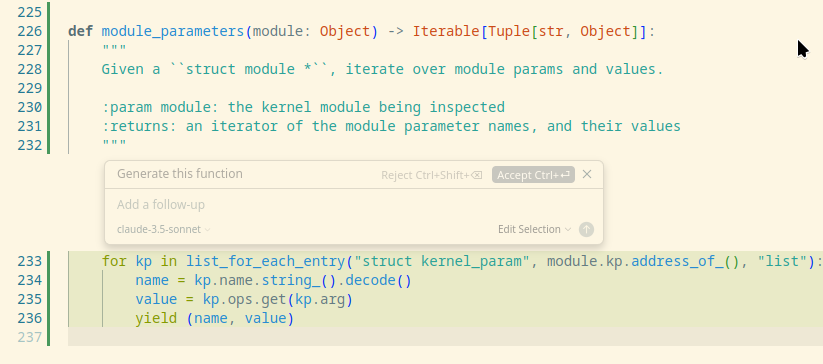Image resolution: width=823 pixels, height=364 pixels.
Task: Accept the generated function code
Action: (533, 175)
